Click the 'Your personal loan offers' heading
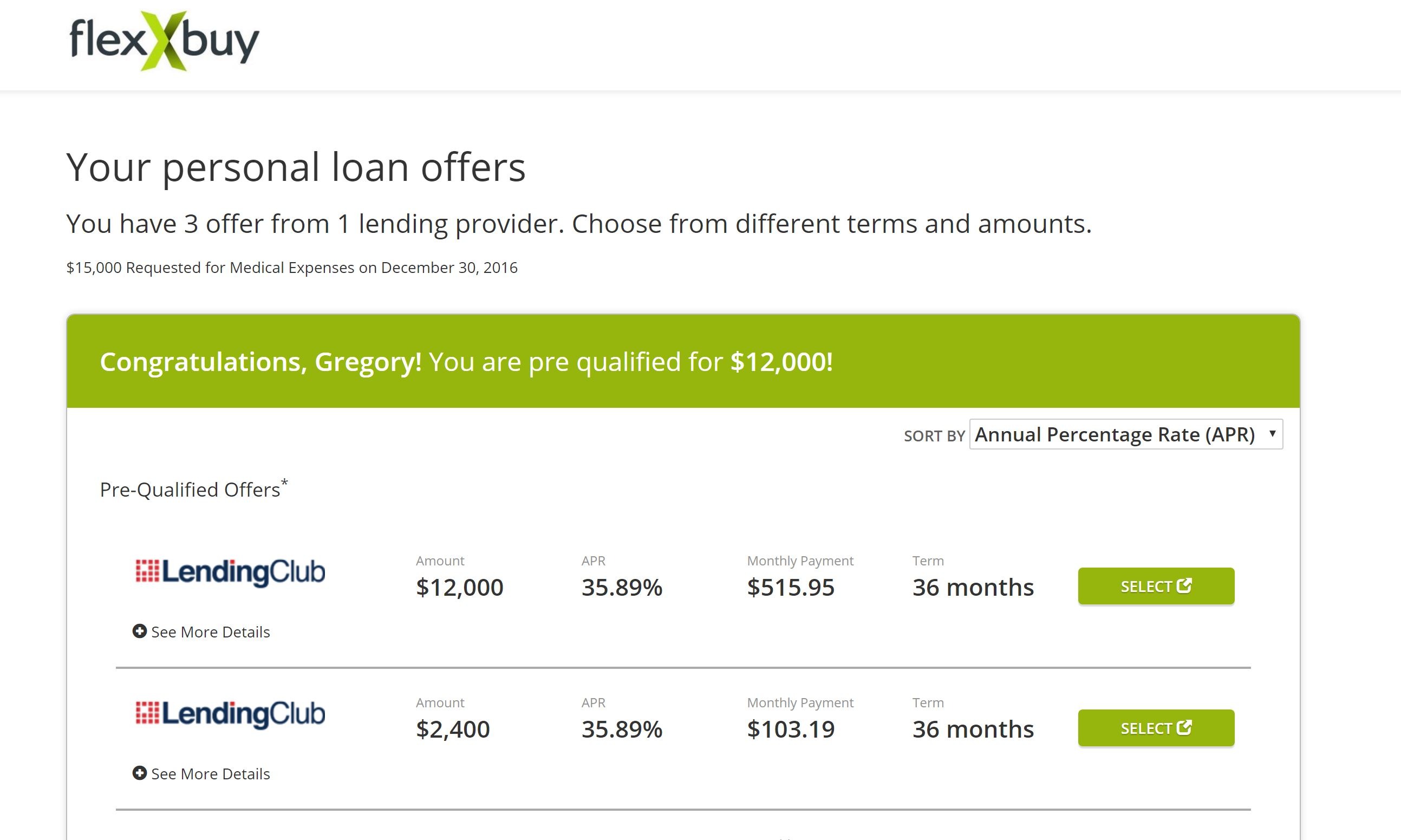Viewport: 1401px width, 840px height. [296, 167]
